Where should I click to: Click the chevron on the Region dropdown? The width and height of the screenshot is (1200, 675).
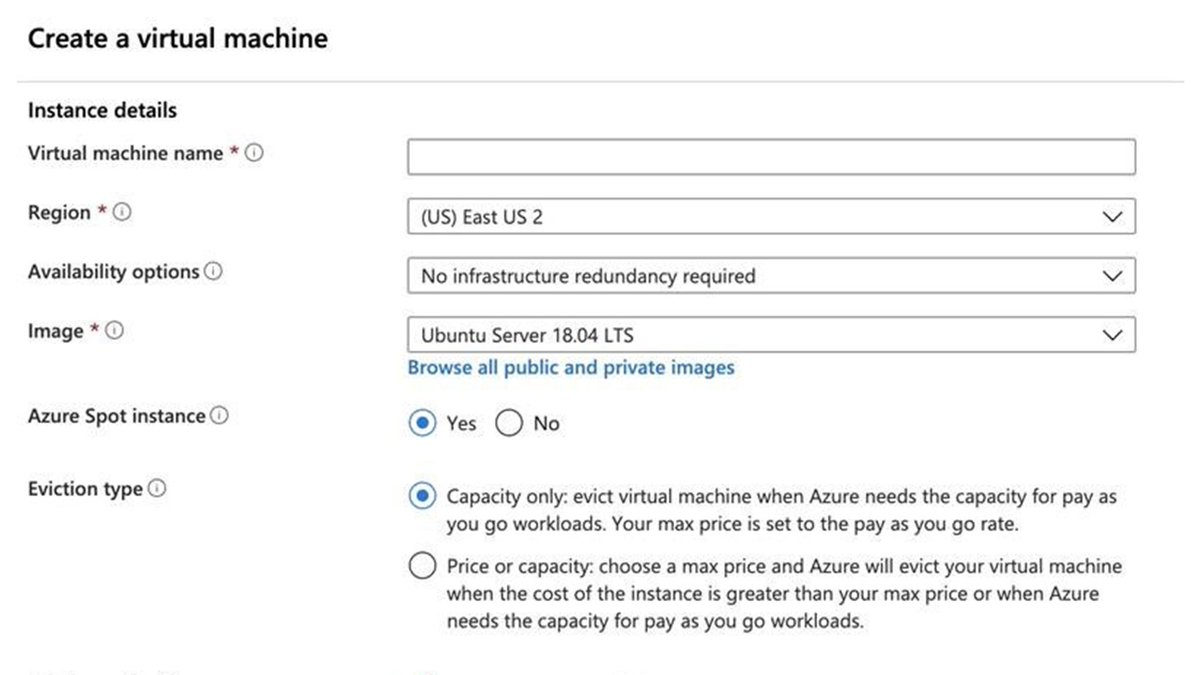click(1113, 215)
